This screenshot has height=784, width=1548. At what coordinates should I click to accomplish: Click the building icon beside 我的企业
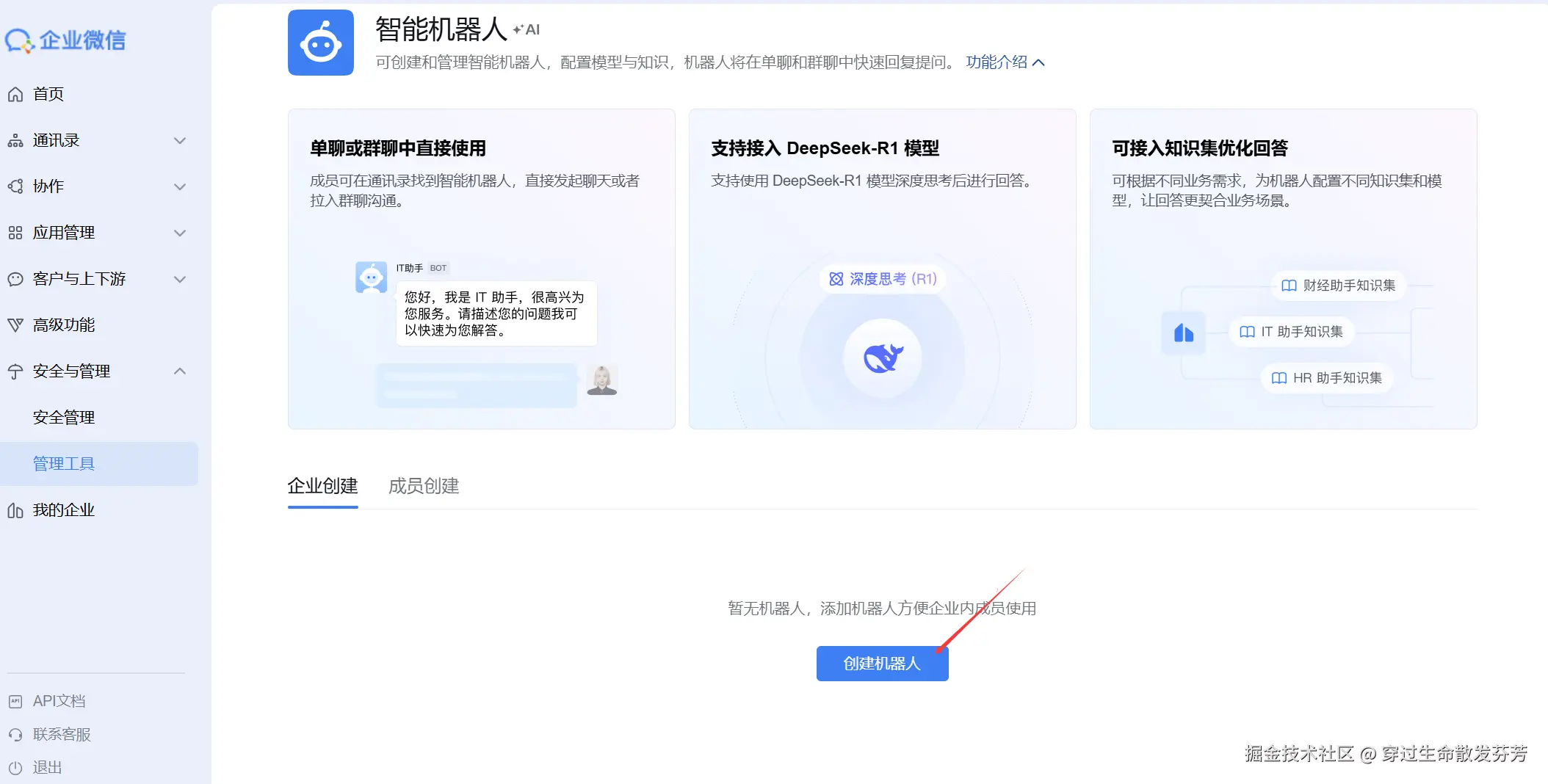[15, 510]
